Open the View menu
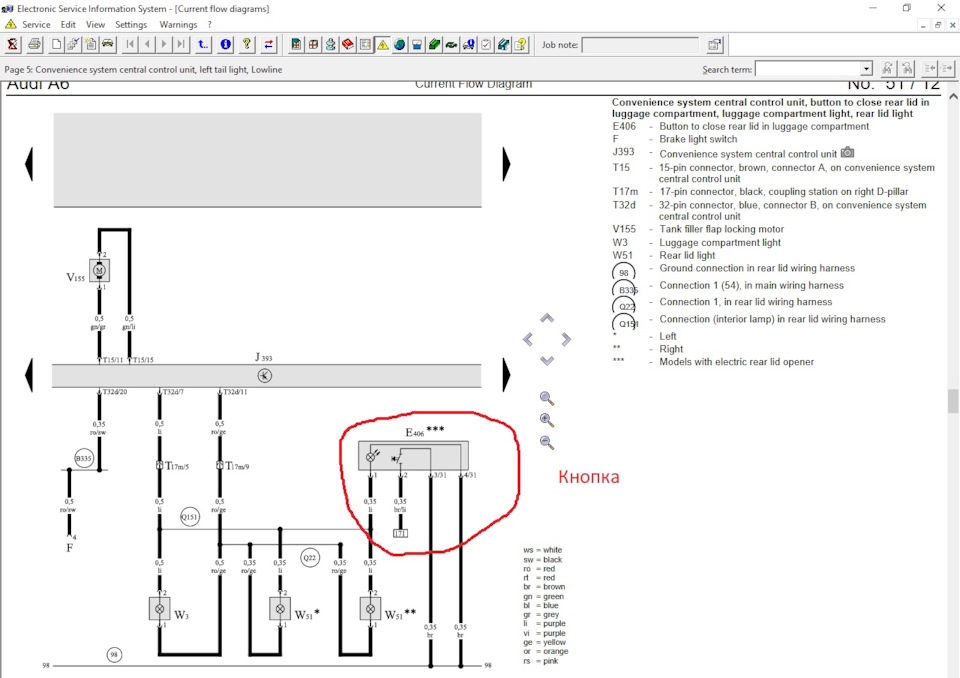This screenshot has width=960, height=678. tap(96, 24)
